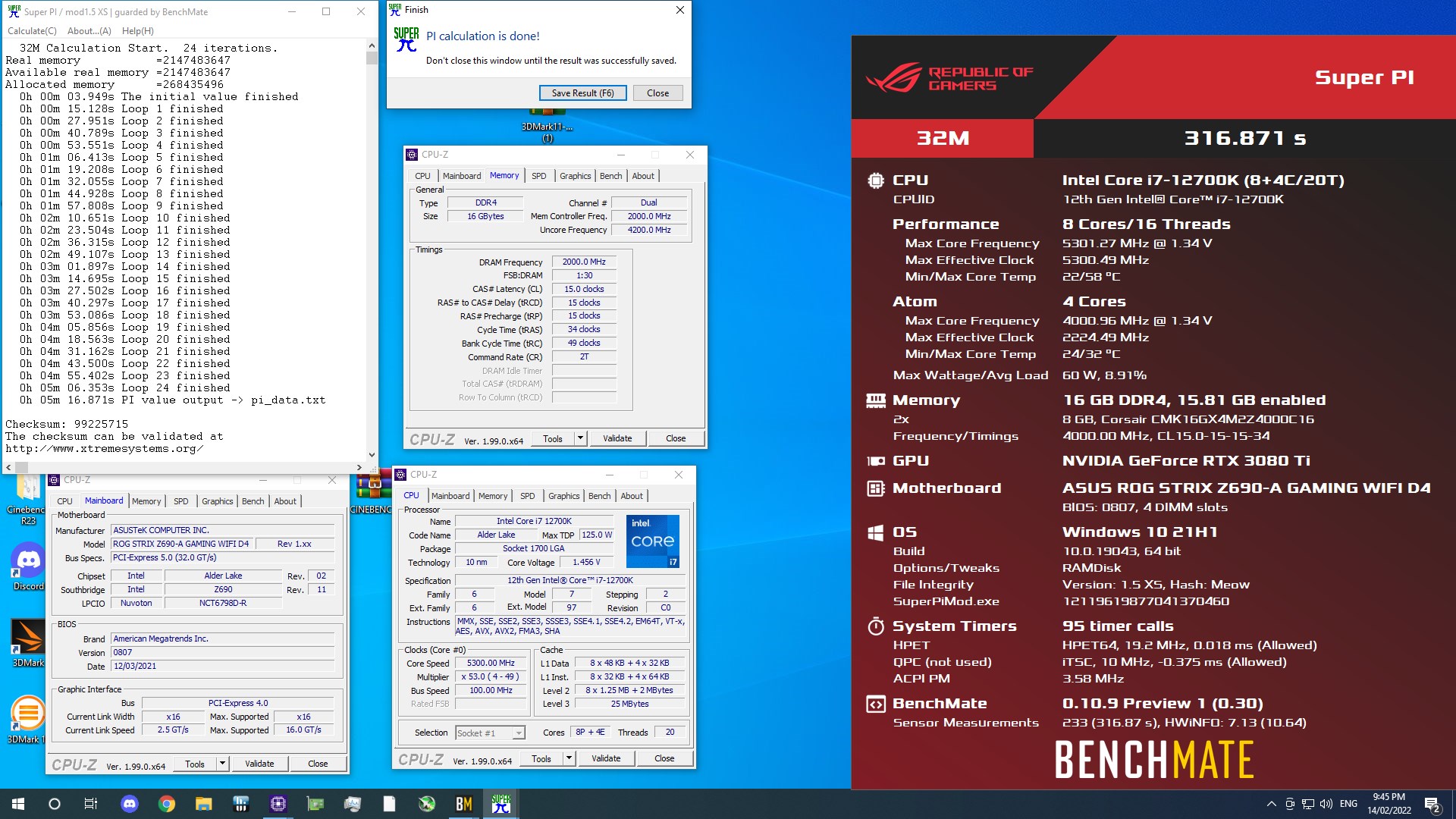
Task: Open the CINEBENCH archive icon on desktop
Action: [x=371, y=493]
